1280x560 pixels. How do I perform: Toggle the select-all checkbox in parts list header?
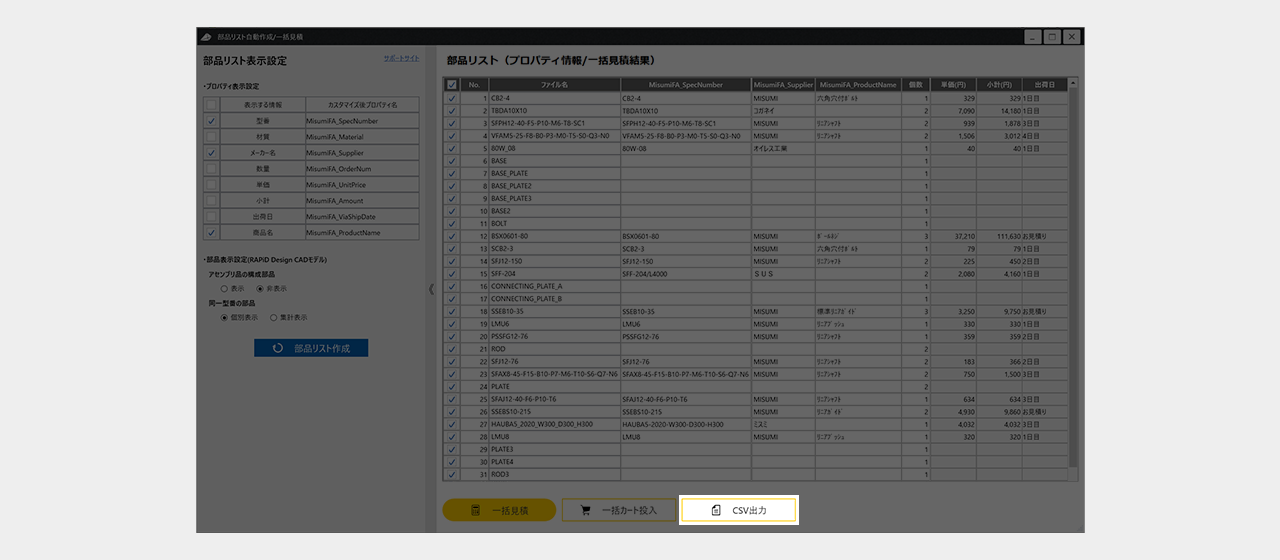click(452, 85)
